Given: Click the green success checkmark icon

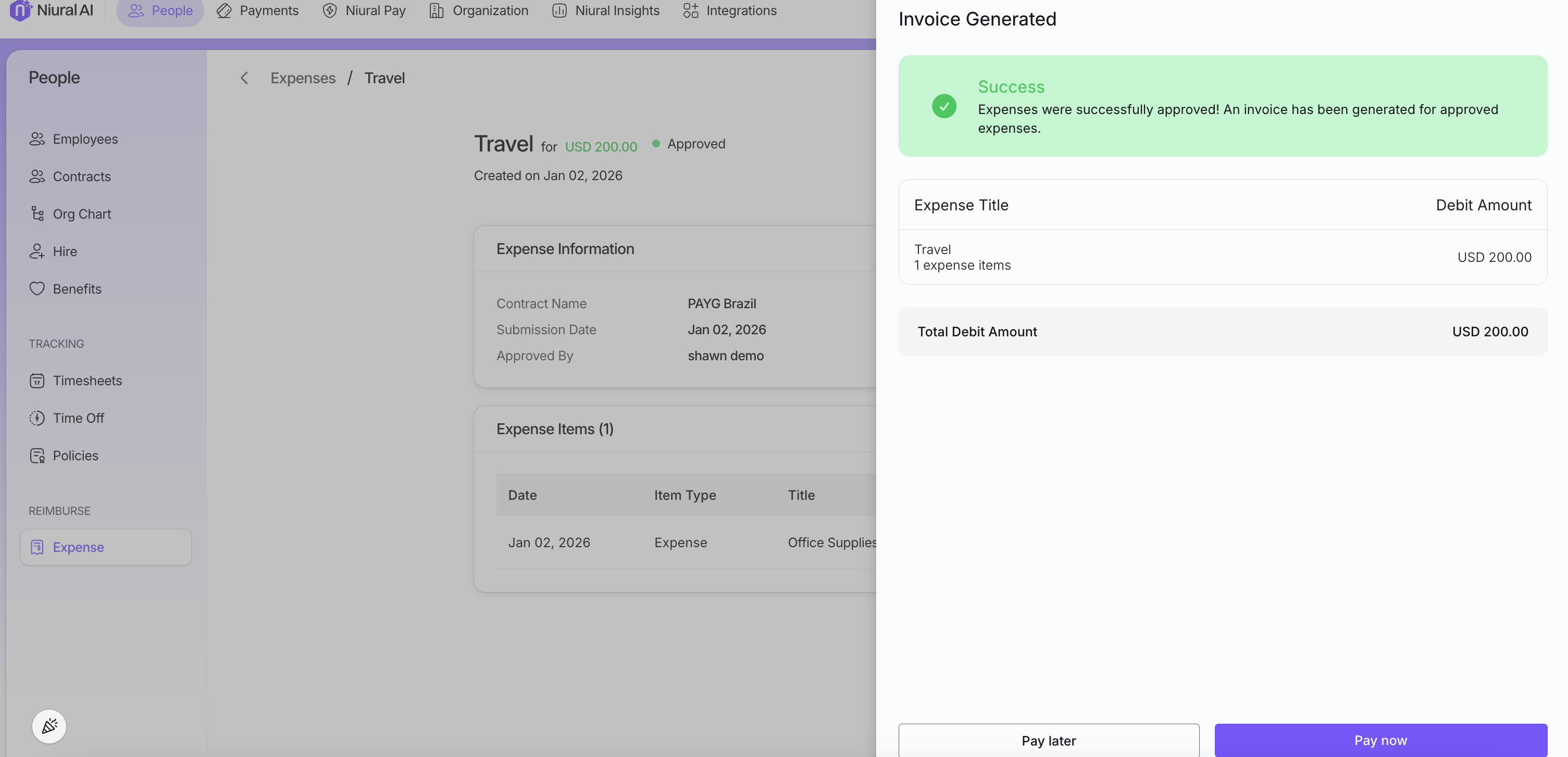Looking at the screenshot, I should coord(944,106).
